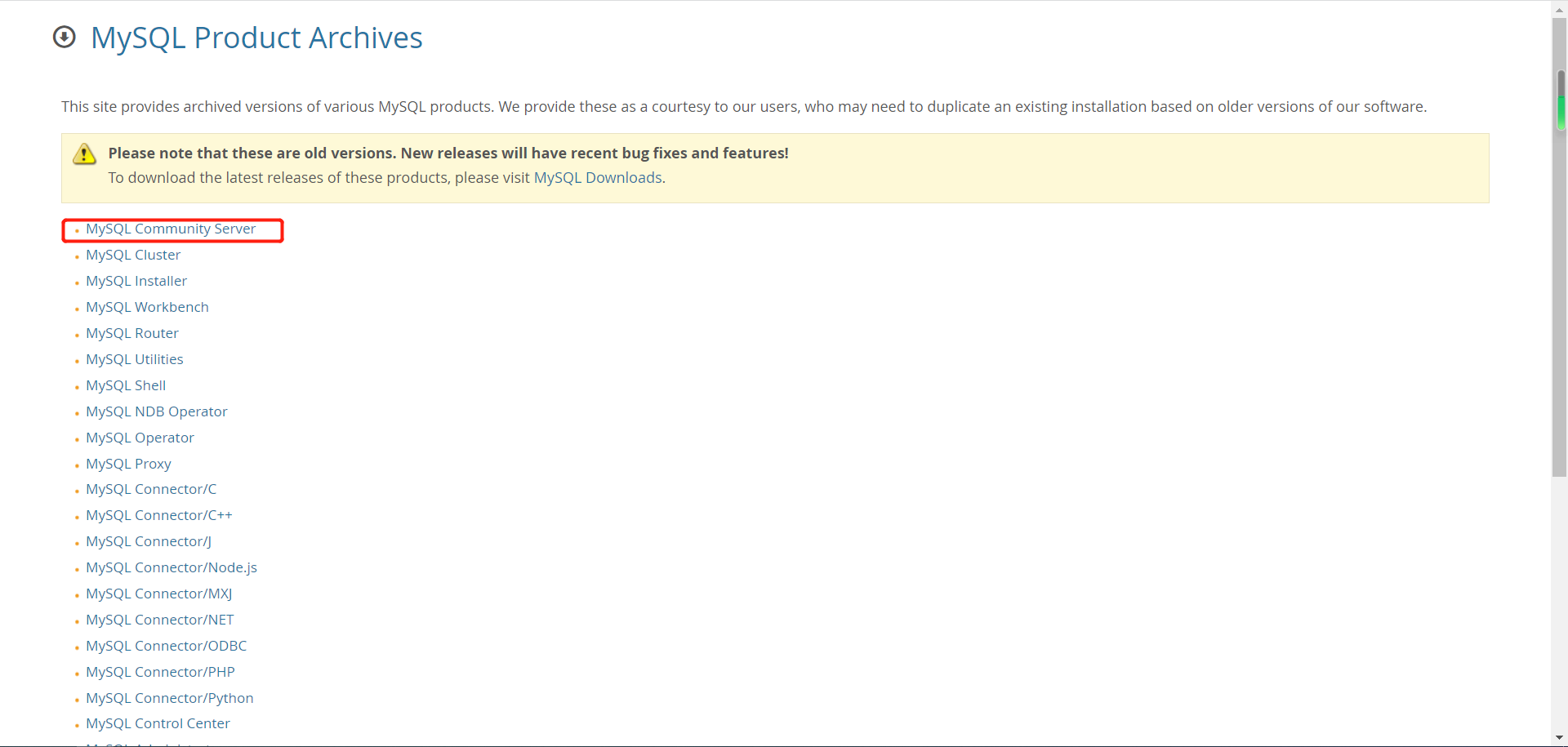Click the download circle icon beside page title
The image size is (1568, 747).
pos(65,38)
